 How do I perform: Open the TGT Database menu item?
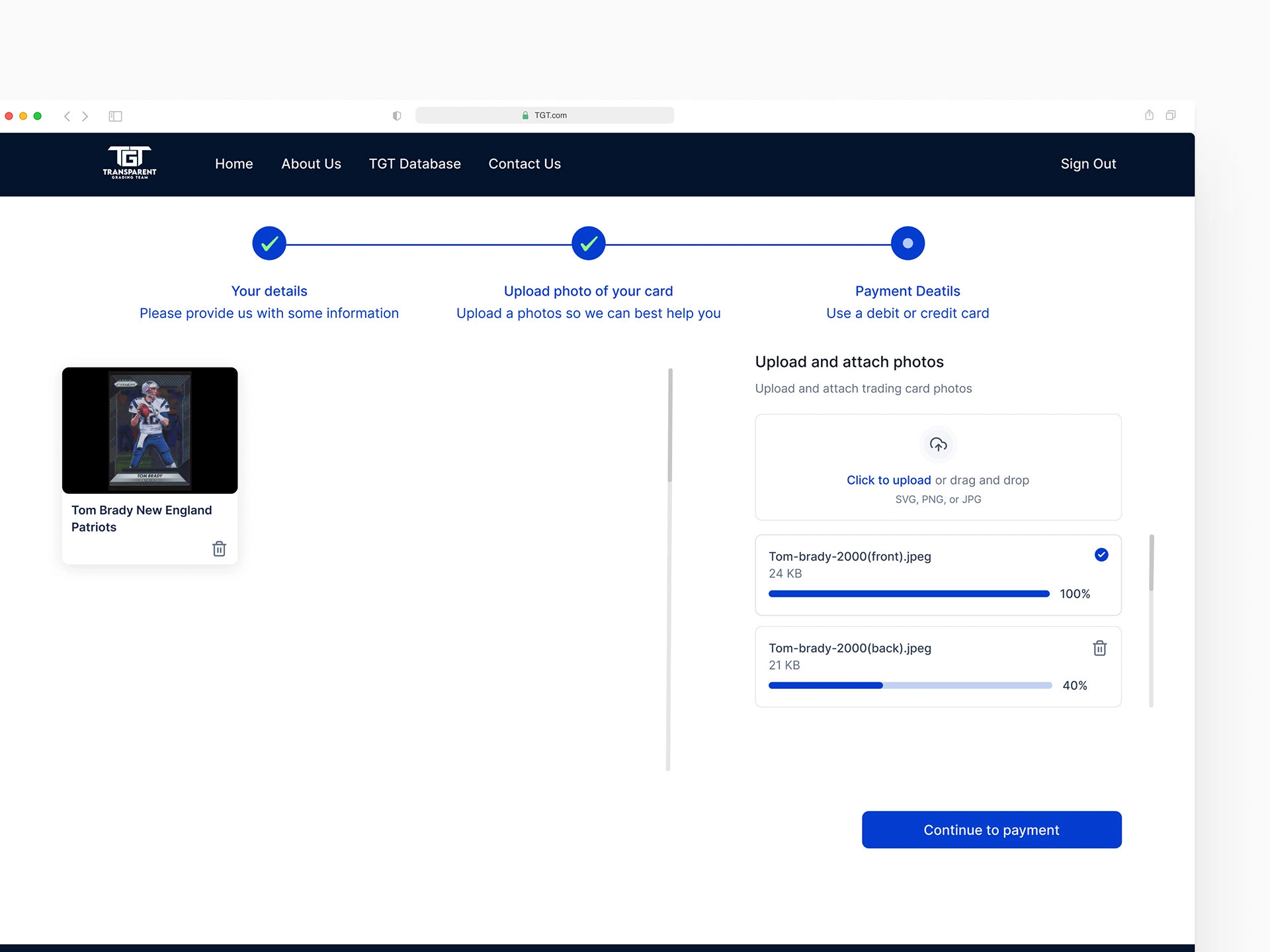(415, 164)
